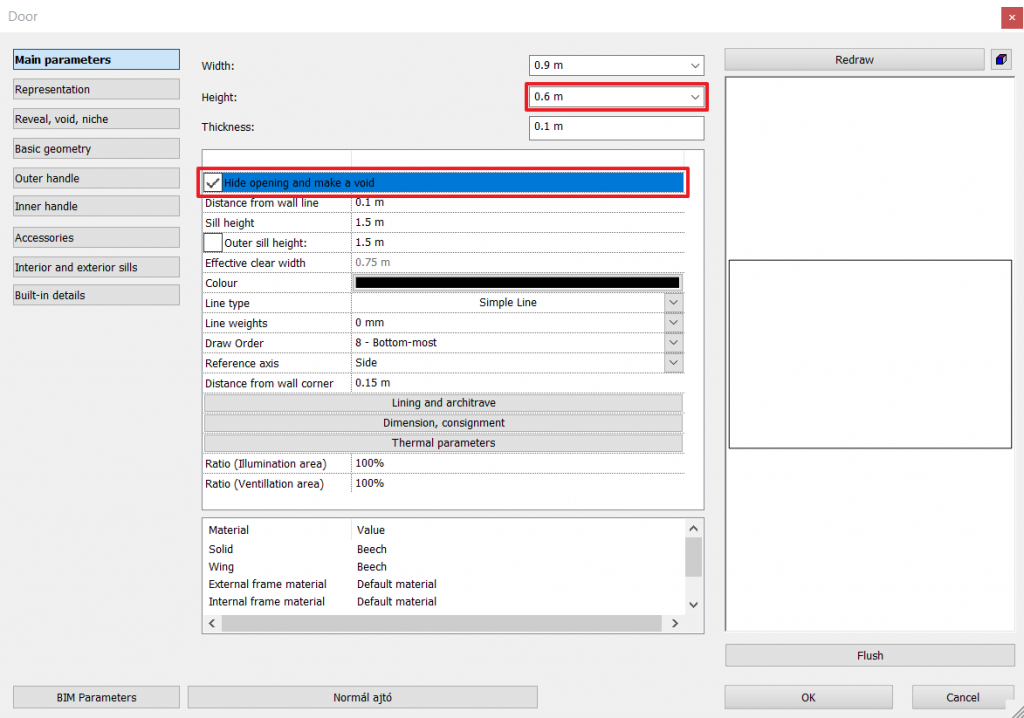Click the 3D view cube icon
This screenshot has height=718, width=1024.
(1001, 60)
